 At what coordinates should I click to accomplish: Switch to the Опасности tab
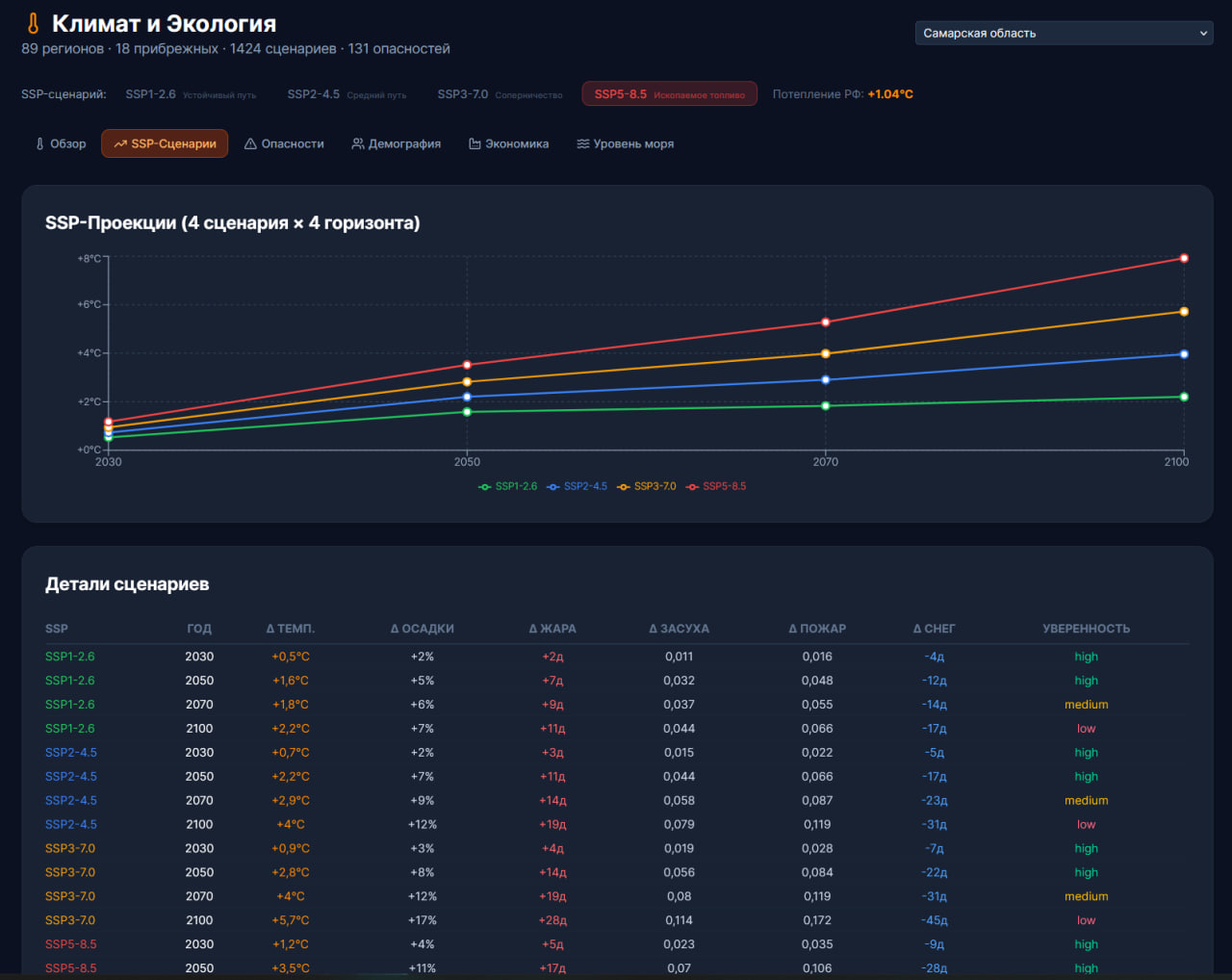284,143
